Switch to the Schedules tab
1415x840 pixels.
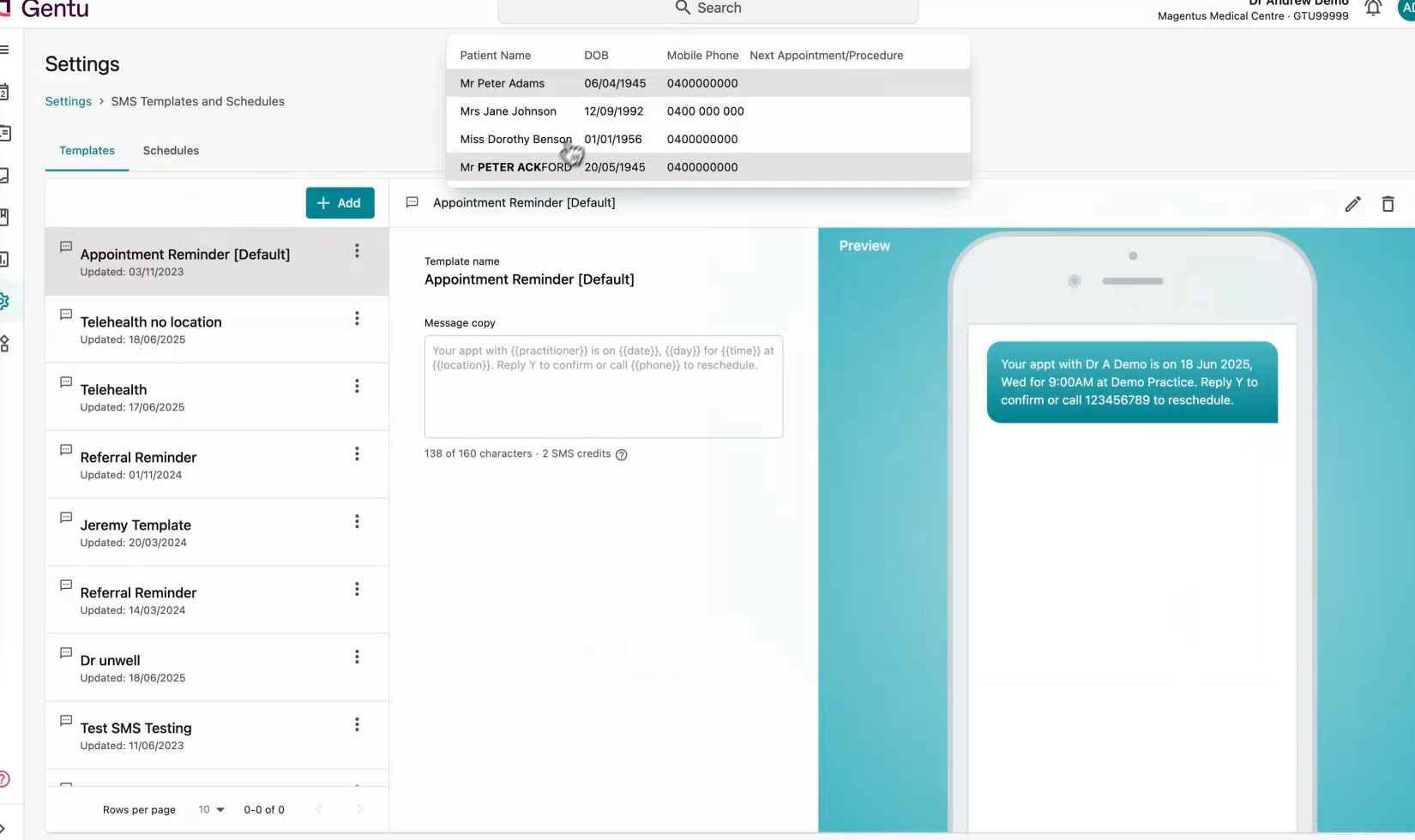point(171,151)
